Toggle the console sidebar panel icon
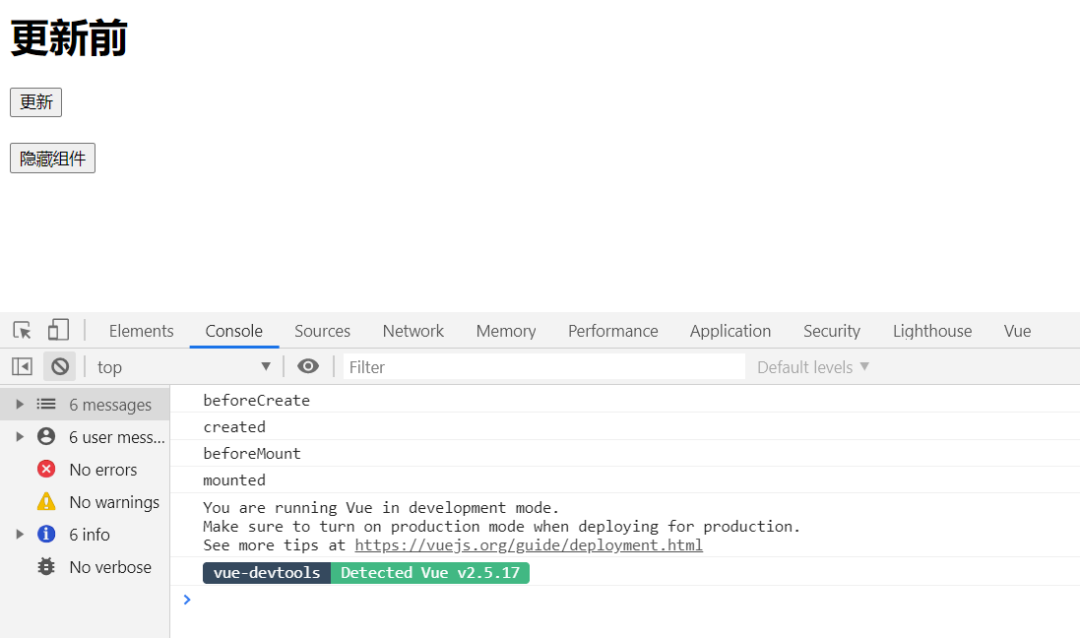The image size is (1080, 638). pyautogui.click(x=22, y=367)
